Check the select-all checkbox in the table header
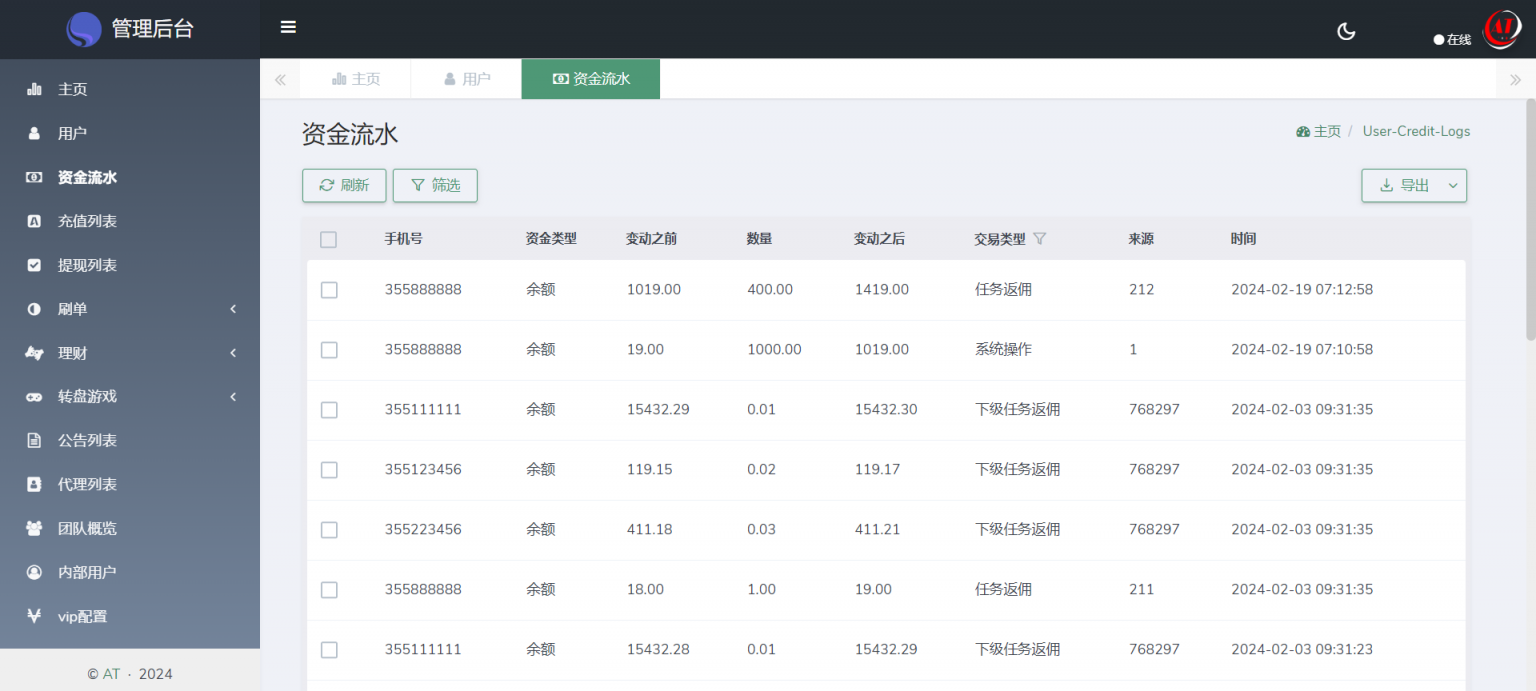The width and height of the screenshot is (1536, 691). (329, 239)
